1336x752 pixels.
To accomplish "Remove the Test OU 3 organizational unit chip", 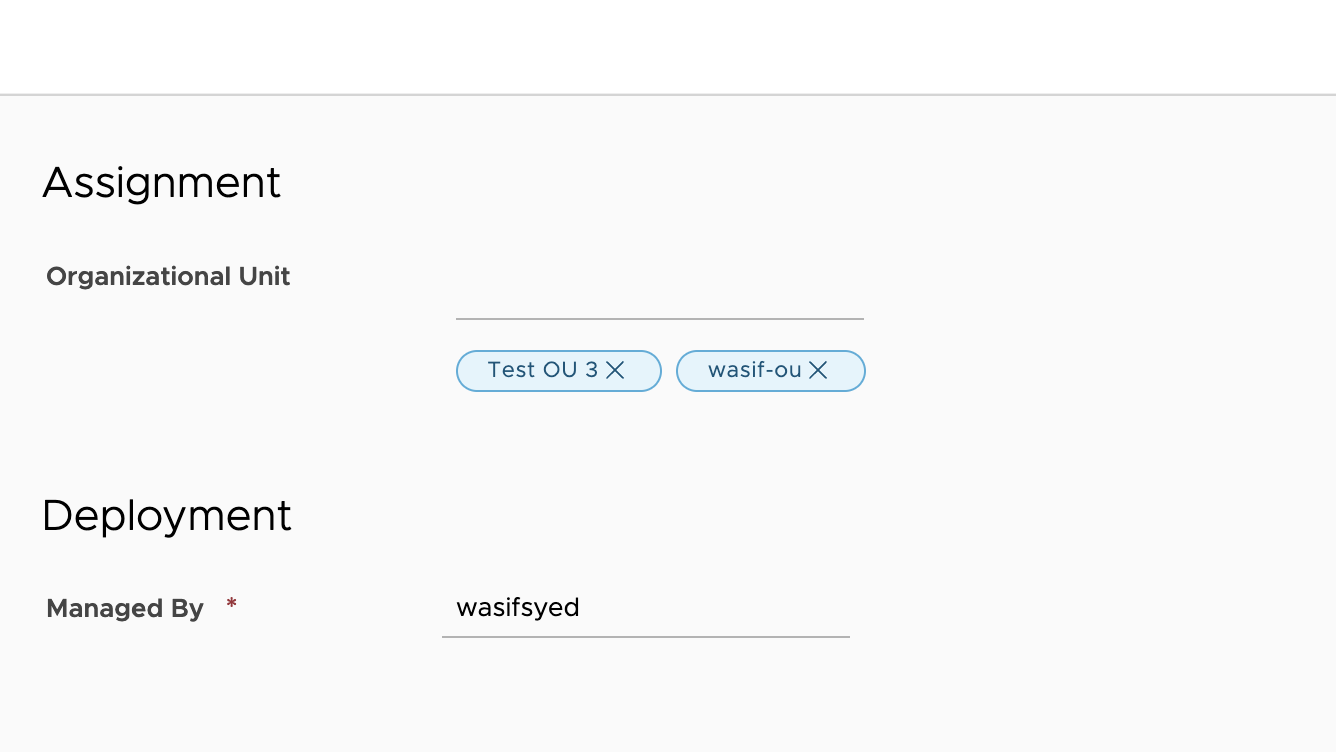I will 614,370.
